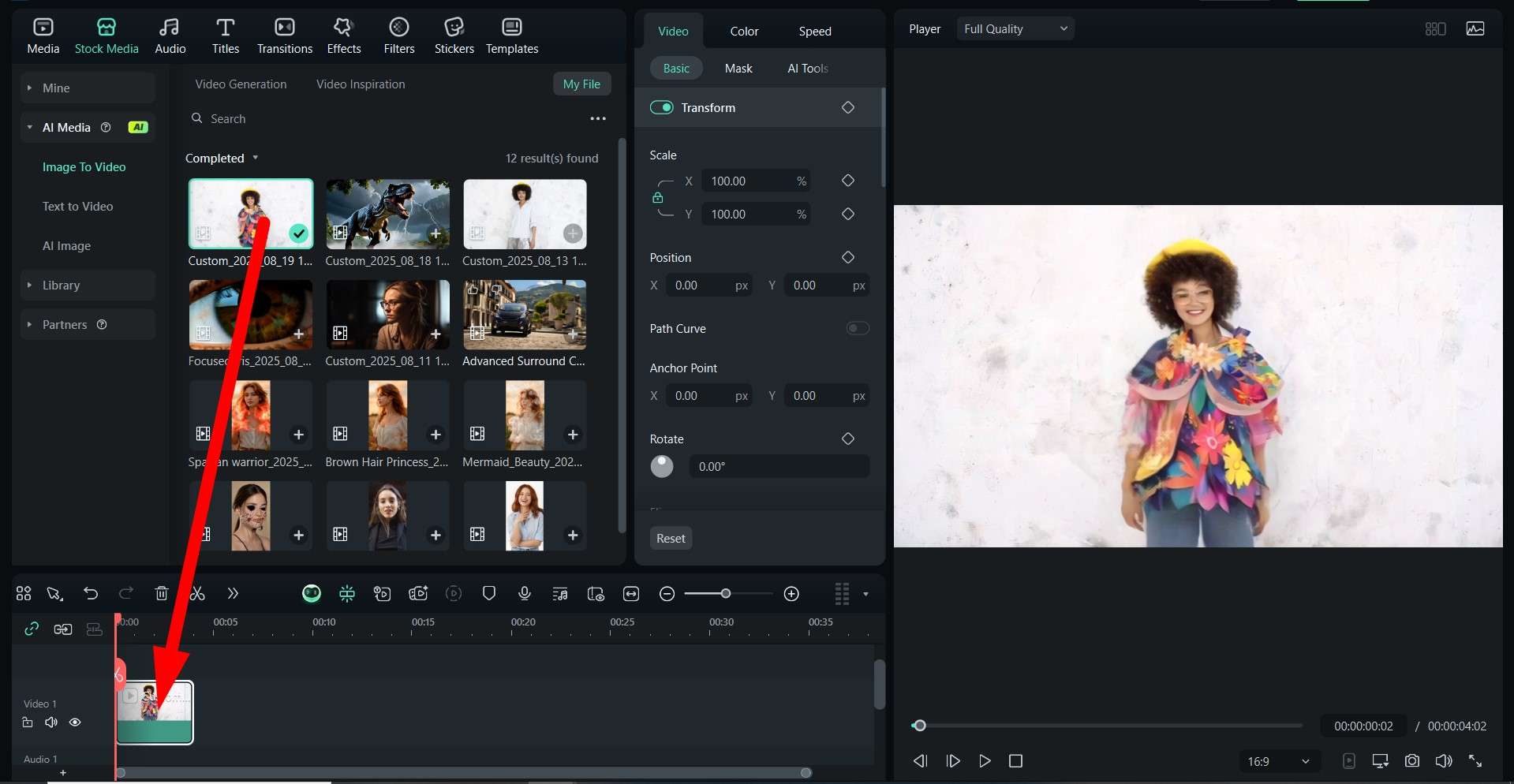Play the preview video
This screenshot has width=1514, height=784.
pyautogui.click(x=985, y=761)
